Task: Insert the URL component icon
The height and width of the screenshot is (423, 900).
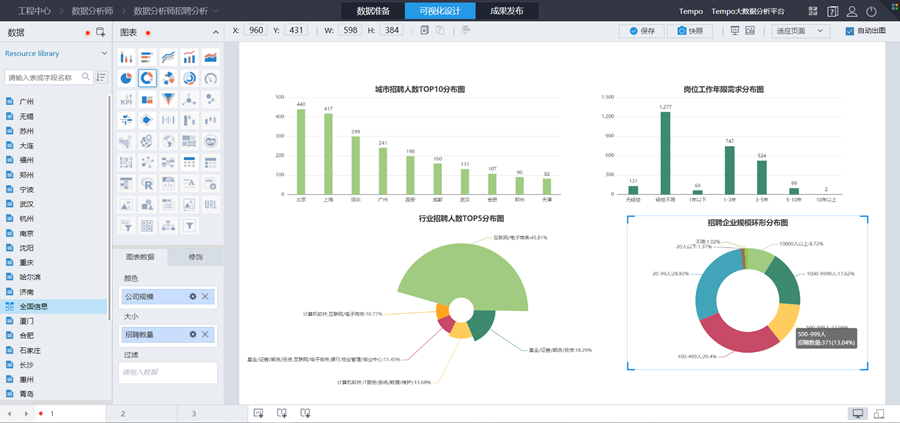Action: coord(210,205)
